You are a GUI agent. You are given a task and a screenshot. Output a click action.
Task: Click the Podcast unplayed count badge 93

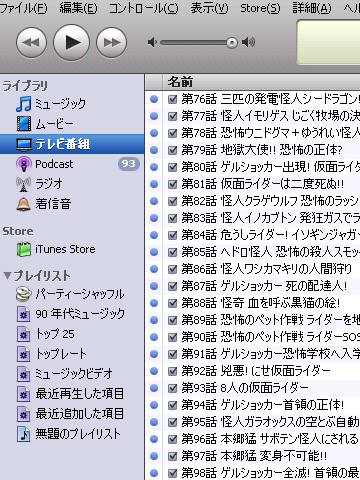point(129,164)
